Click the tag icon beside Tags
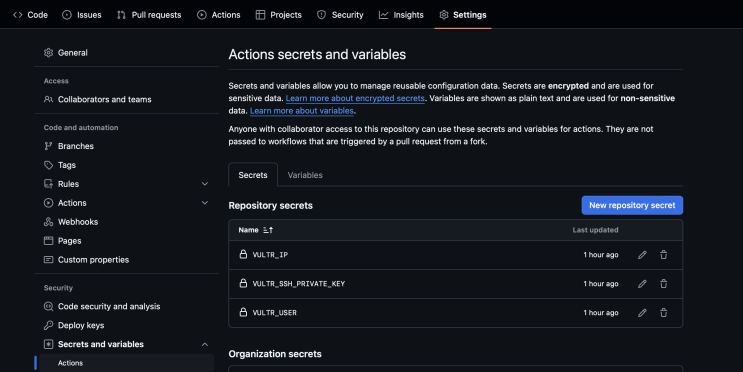Image resolution: width=743 pixels, height=372 pixels. point(48,165)
